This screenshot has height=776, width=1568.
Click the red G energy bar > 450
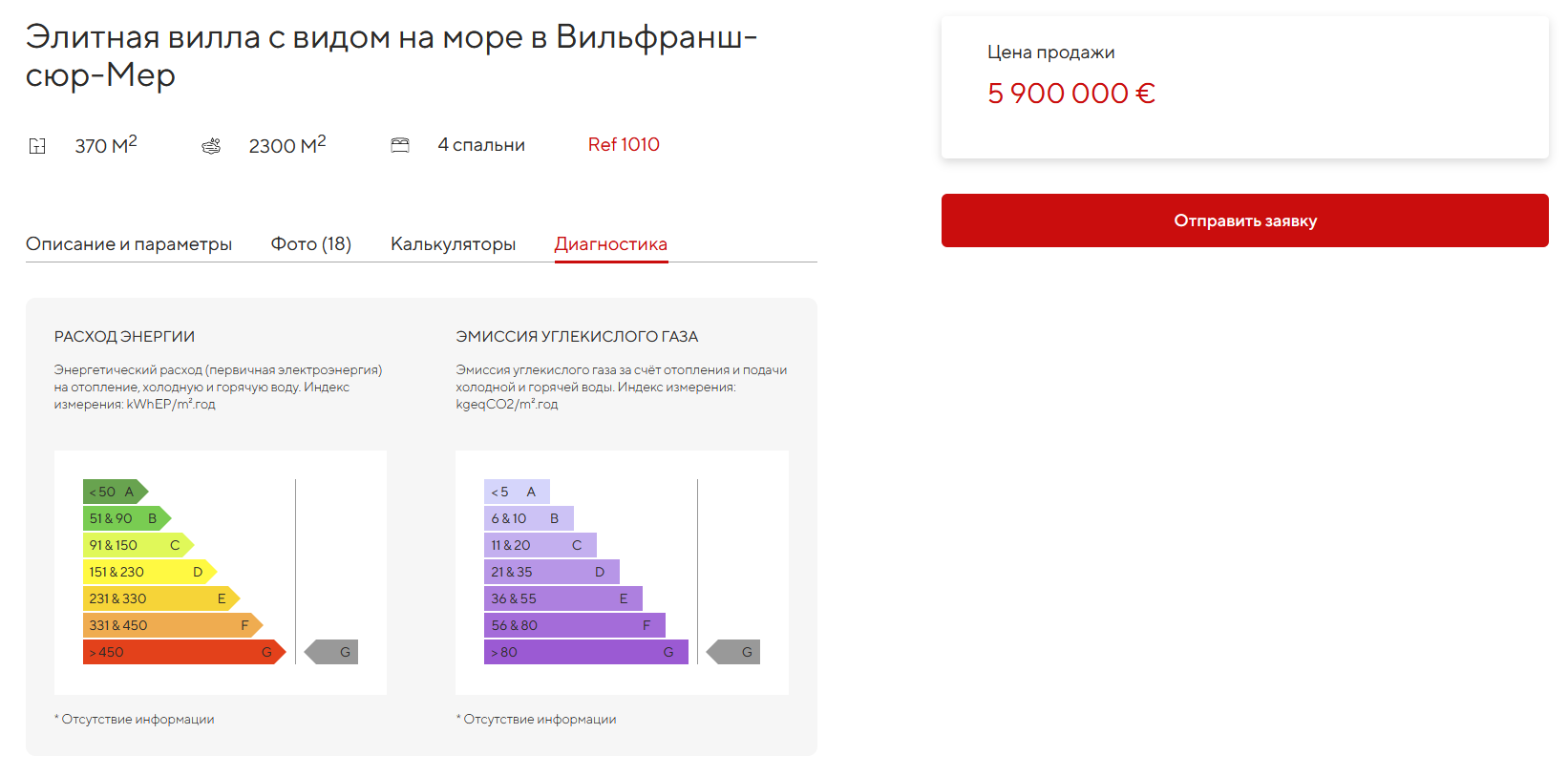pos(182,652)
